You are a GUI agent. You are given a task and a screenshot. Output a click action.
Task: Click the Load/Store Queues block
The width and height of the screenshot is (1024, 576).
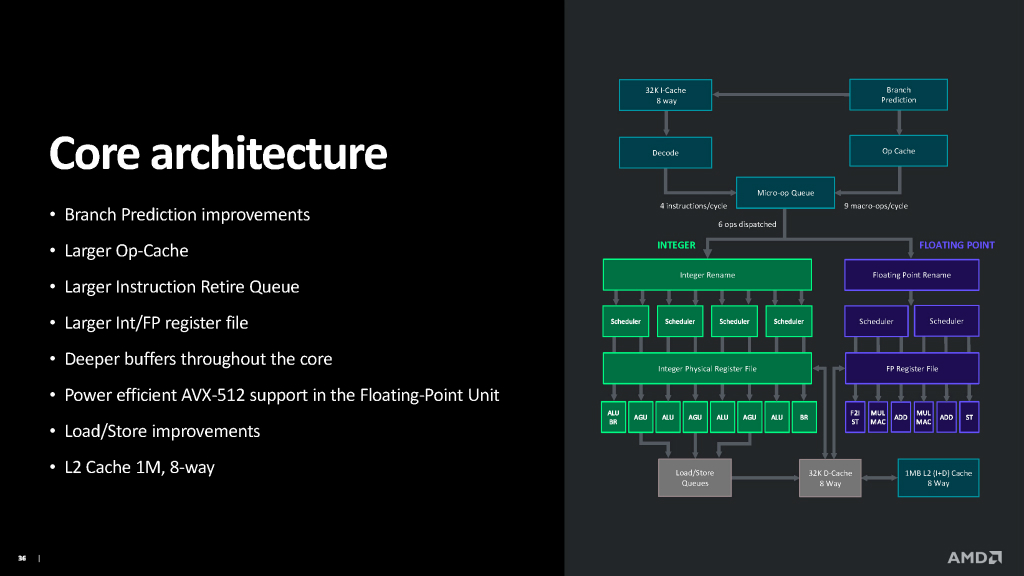point(695,478)
